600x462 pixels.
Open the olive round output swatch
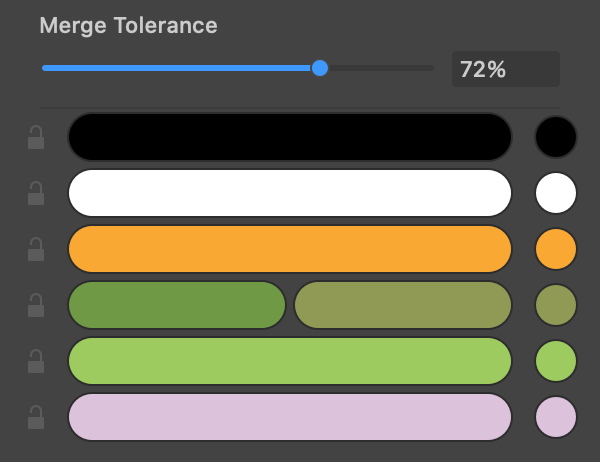click(x=556, y=305)
